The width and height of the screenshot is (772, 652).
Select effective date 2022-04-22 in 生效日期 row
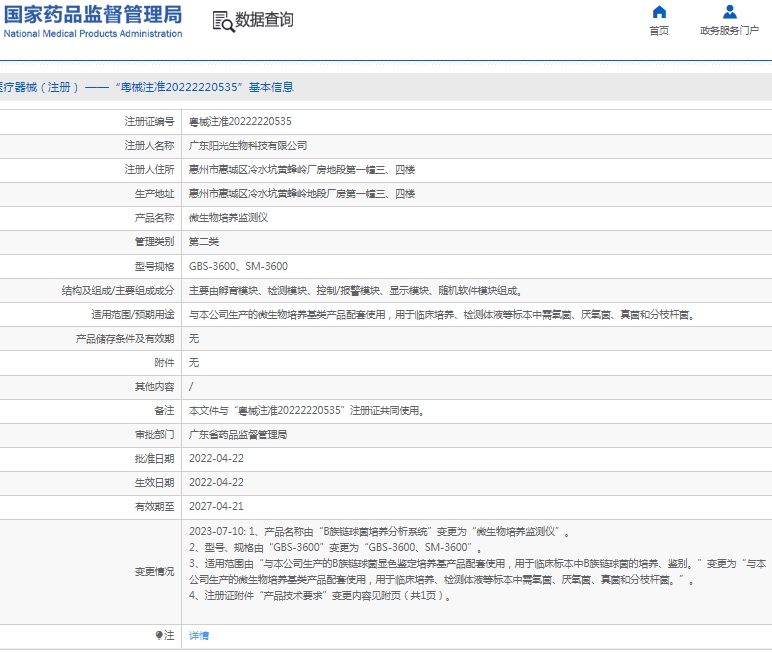(216, 482)
